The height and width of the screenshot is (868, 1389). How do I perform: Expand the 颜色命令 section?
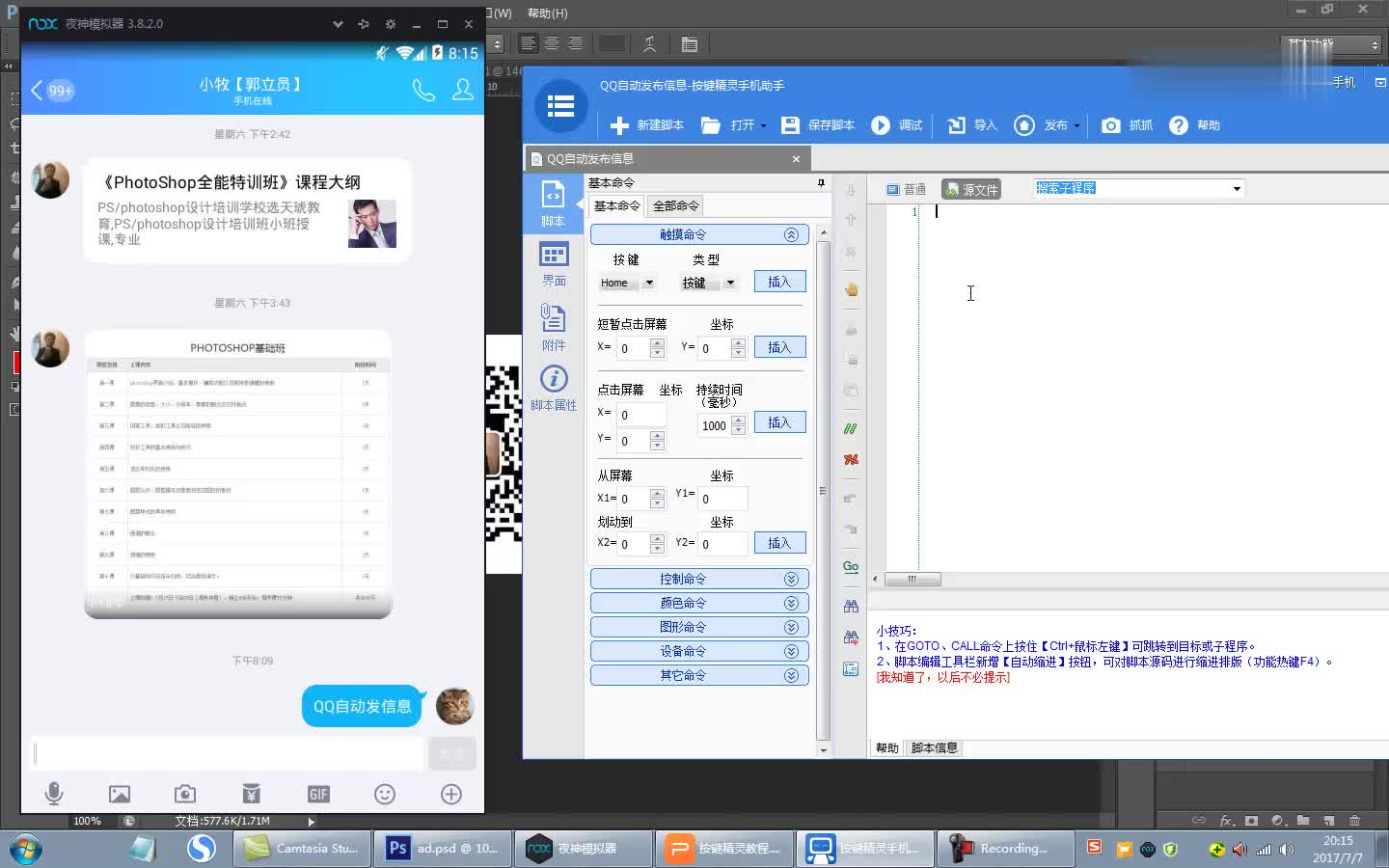(x=699, y=603)
